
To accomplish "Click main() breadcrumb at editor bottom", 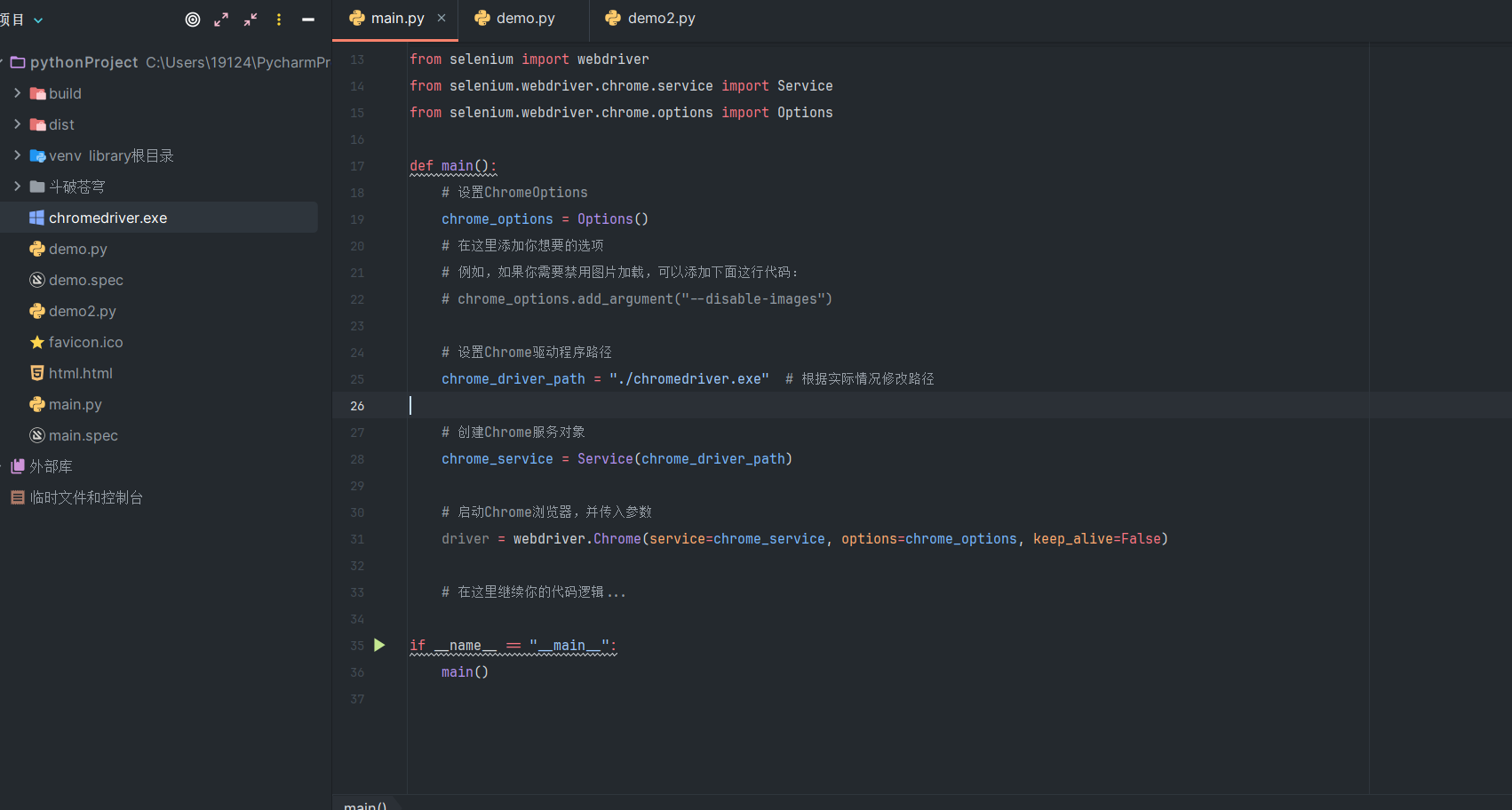I will (x=365, y=805).
